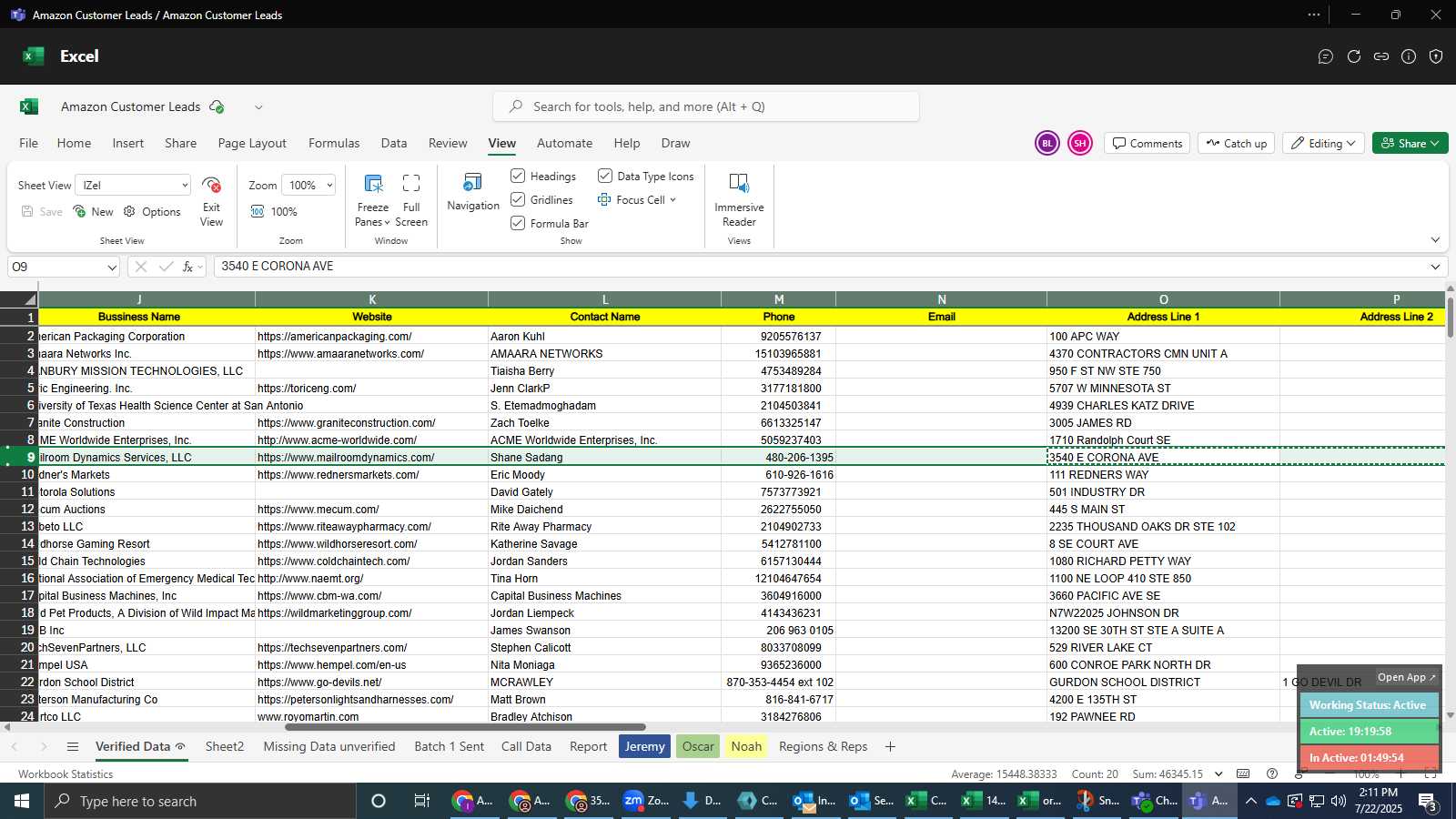Click the horizontal scrollbar thumb

click(x=465, y=727)
